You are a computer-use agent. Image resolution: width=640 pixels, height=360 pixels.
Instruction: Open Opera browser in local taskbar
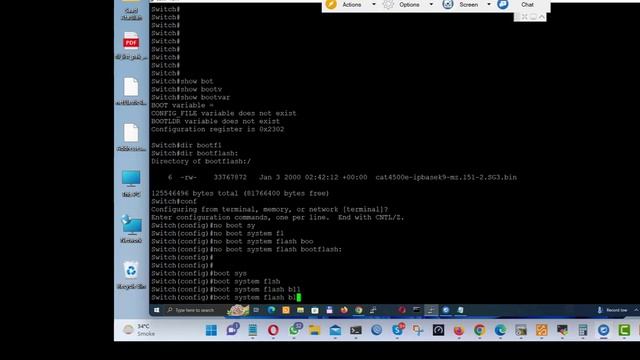click(x=273, y=330)
